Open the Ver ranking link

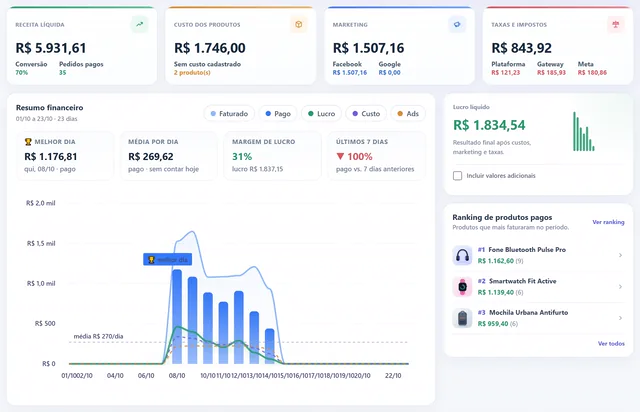(608, 222)
